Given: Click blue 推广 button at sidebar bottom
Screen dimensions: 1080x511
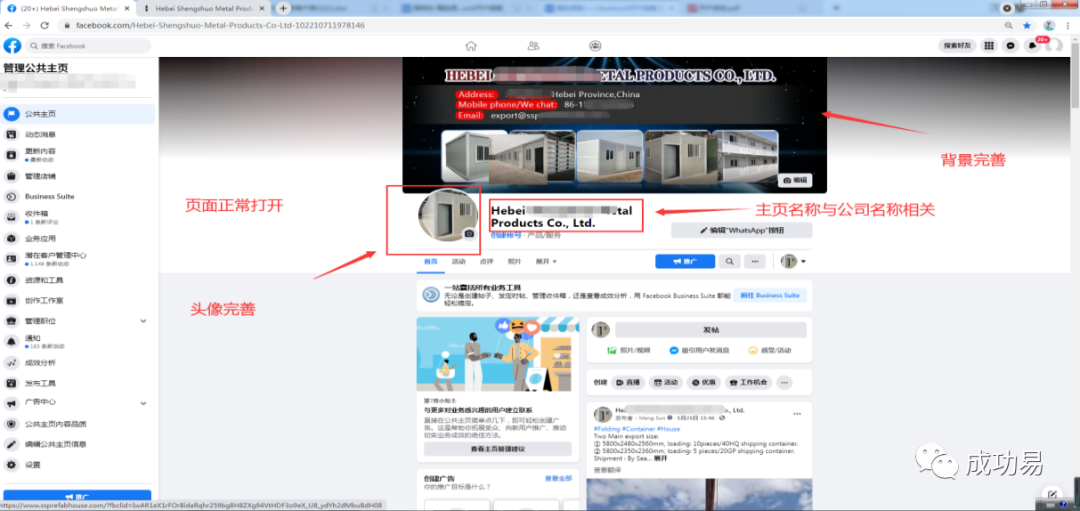Looking at the screenshot, I should coord(77,496).
